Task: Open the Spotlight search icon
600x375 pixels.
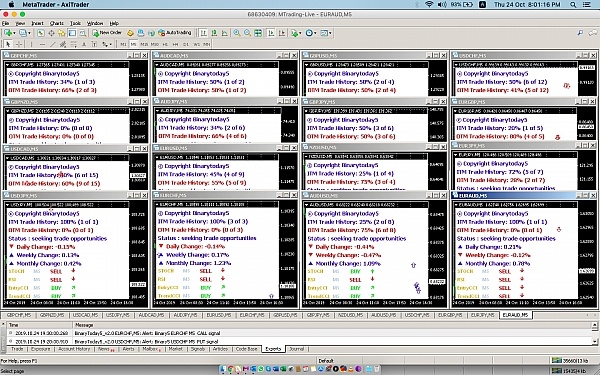Action: click(573, 5)
